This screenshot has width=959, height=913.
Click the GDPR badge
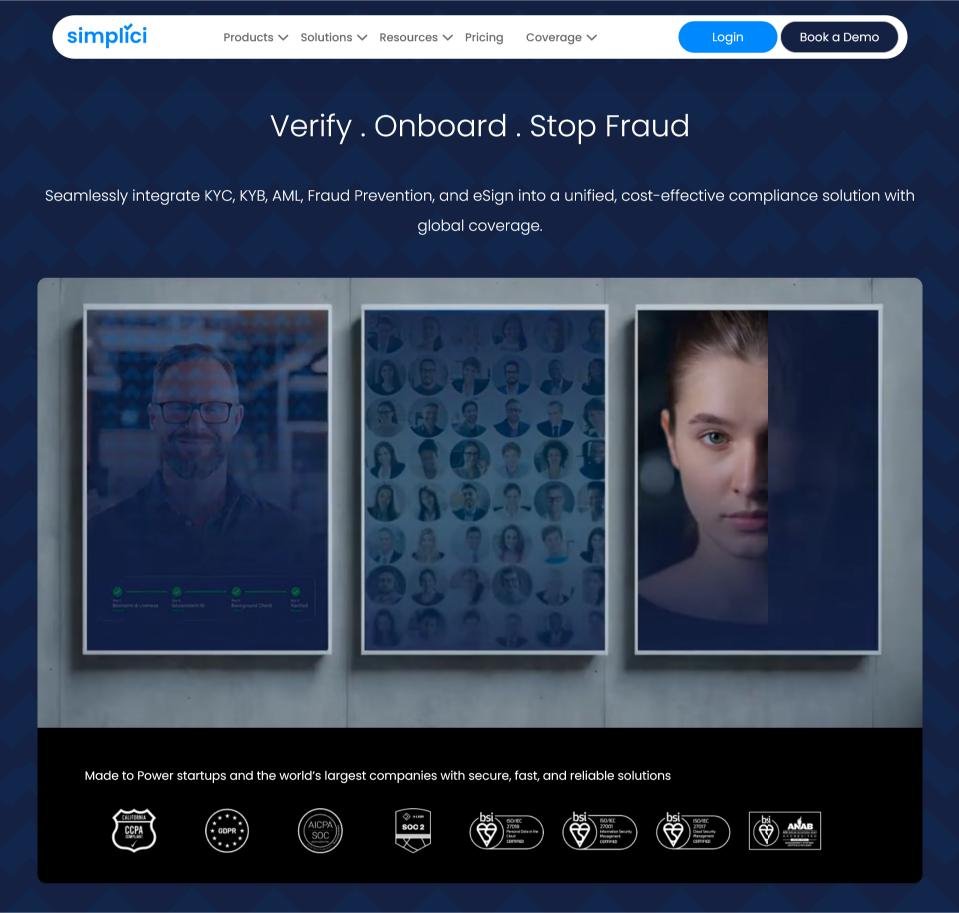point(227,830)
